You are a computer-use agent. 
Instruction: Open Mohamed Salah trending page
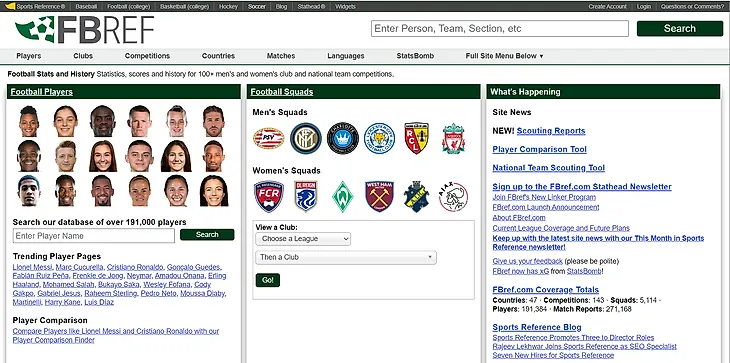click(68, 285)
